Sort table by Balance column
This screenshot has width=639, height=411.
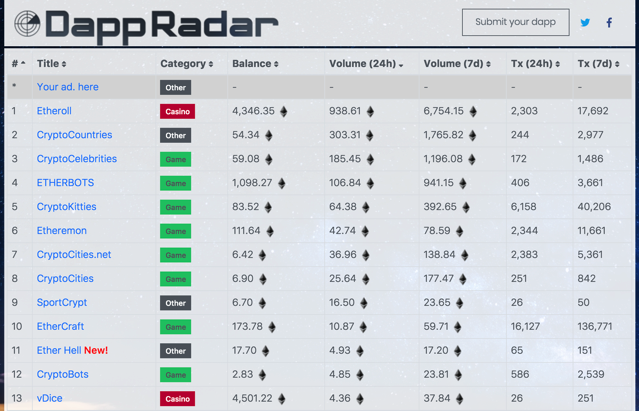pyautogui.click(x=255, y=64)
